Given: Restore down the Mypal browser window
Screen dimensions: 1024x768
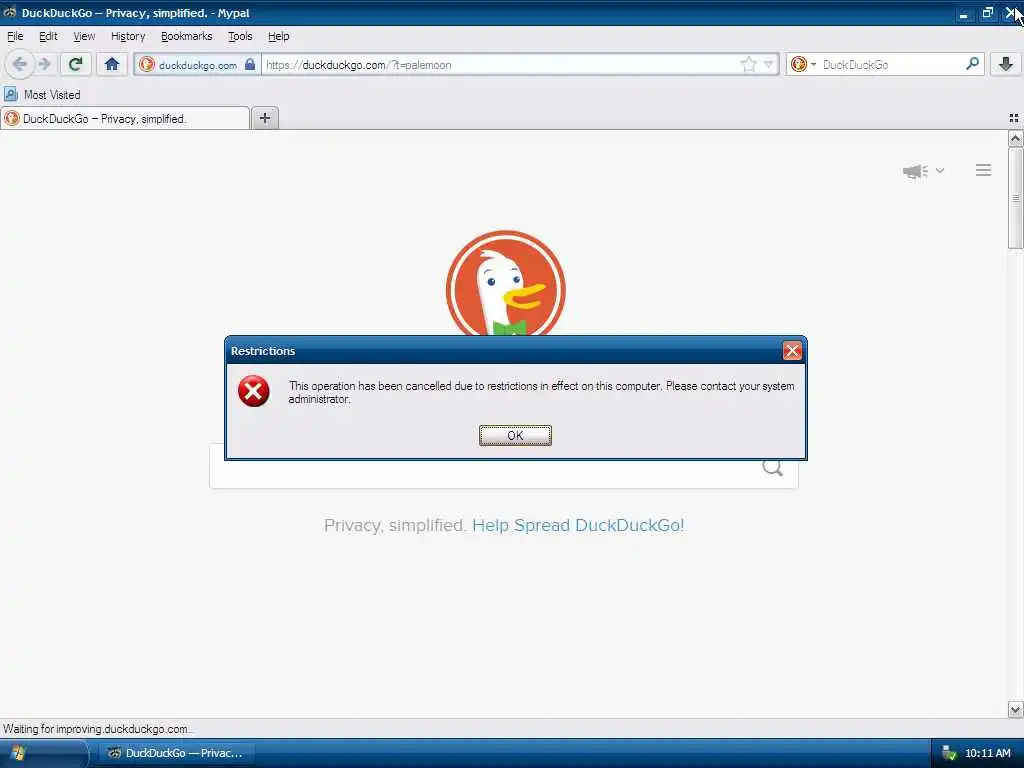Looking at the screenshot, I should coord(987,12).
